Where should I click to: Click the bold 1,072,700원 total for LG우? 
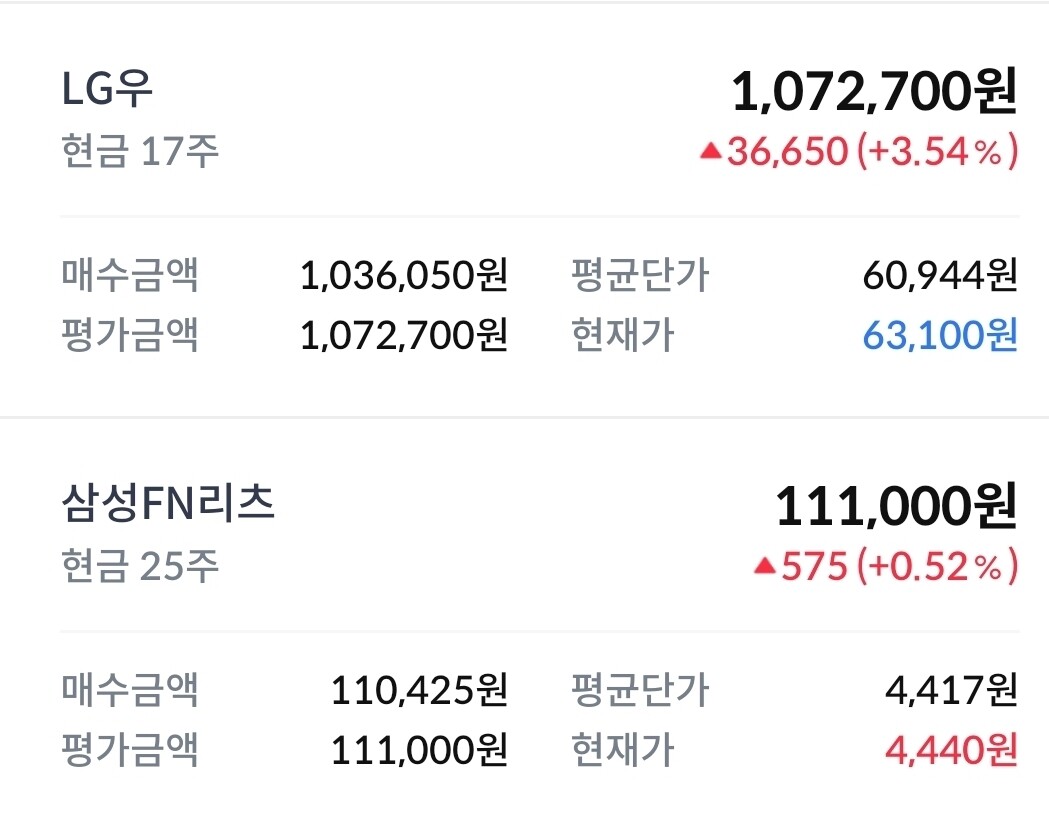(x=873, y=92)
